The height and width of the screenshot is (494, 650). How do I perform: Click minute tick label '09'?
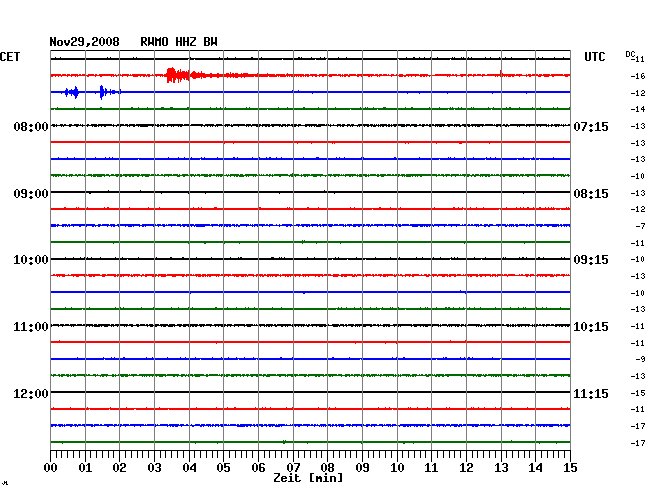(362, 468)
